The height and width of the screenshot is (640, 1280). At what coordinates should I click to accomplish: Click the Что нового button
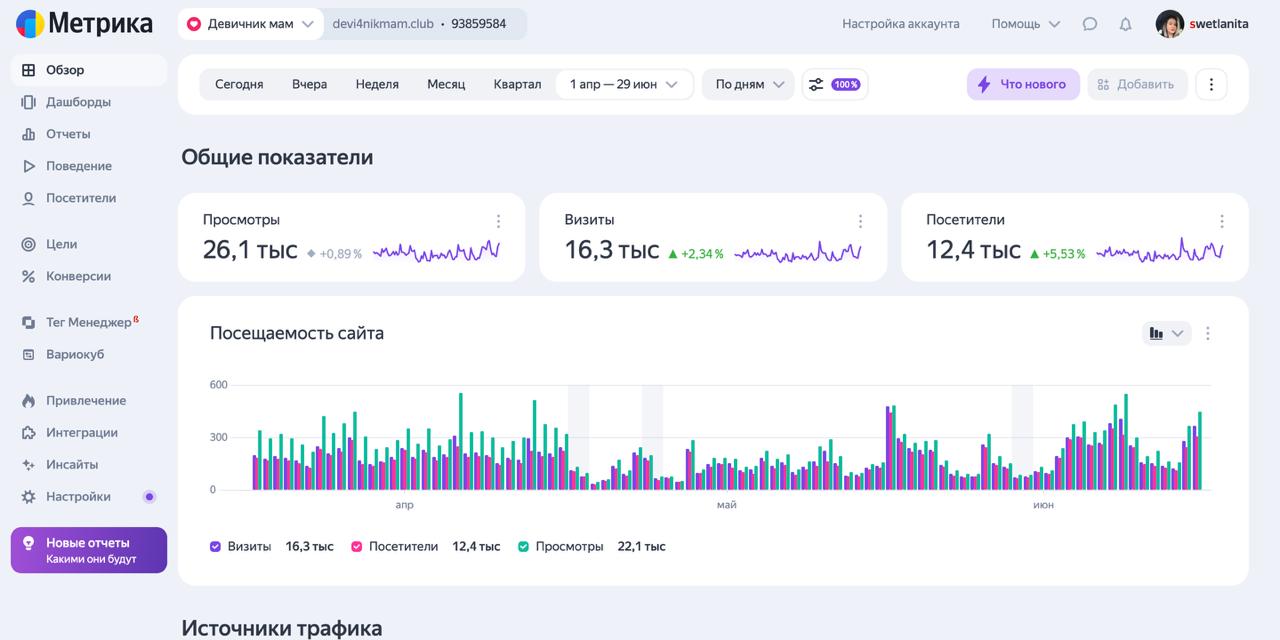[x=1023, y=84]
